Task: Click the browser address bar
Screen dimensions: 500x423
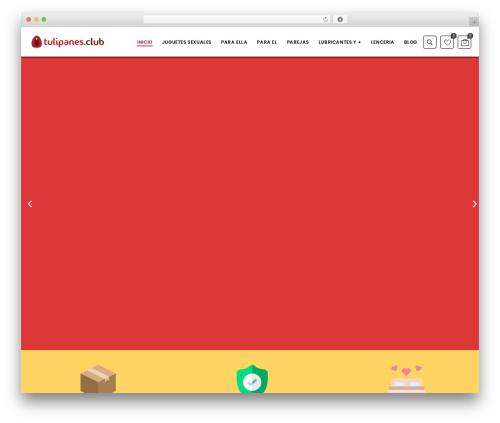Action: [237, 20]
